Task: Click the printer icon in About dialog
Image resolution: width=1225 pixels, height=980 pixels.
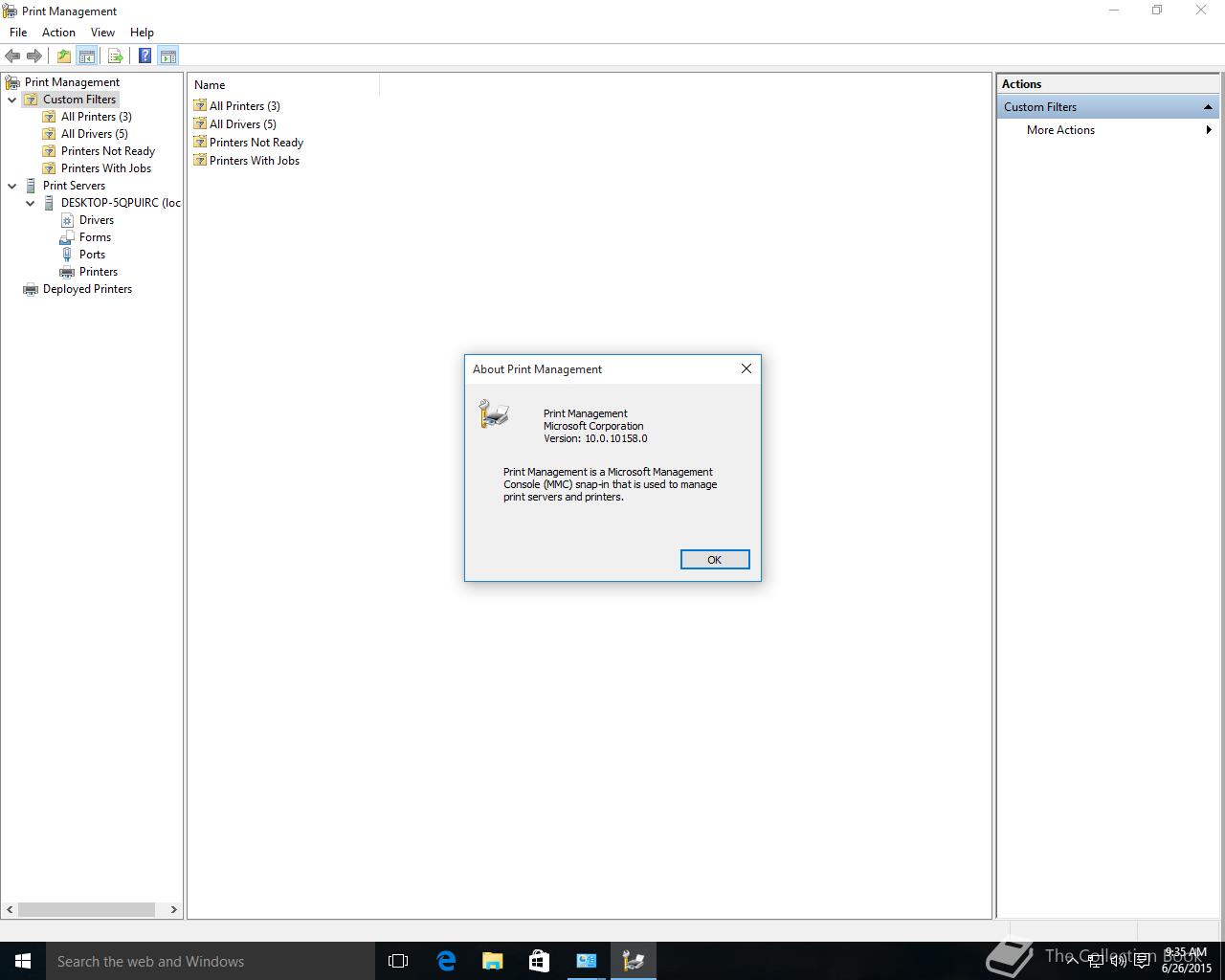Action: (494, 413)
